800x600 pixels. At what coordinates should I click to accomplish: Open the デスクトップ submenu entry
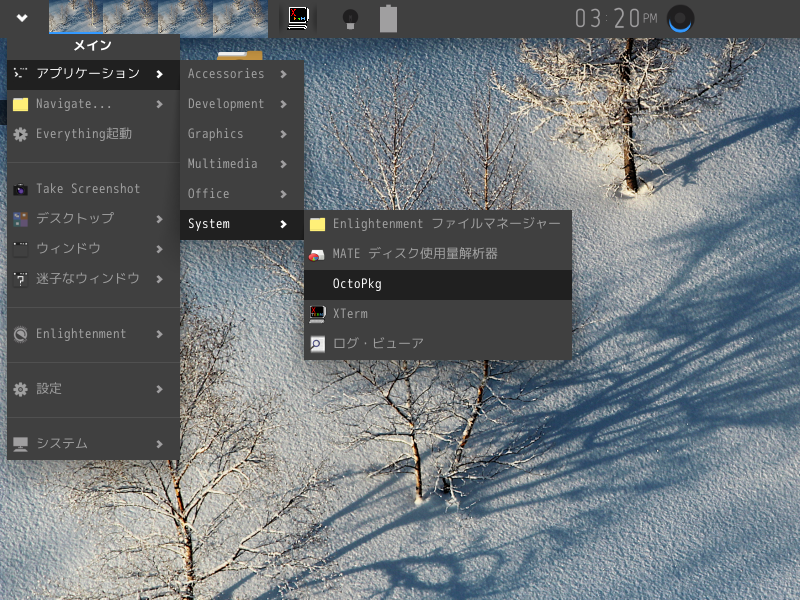(x=93, y=219)
